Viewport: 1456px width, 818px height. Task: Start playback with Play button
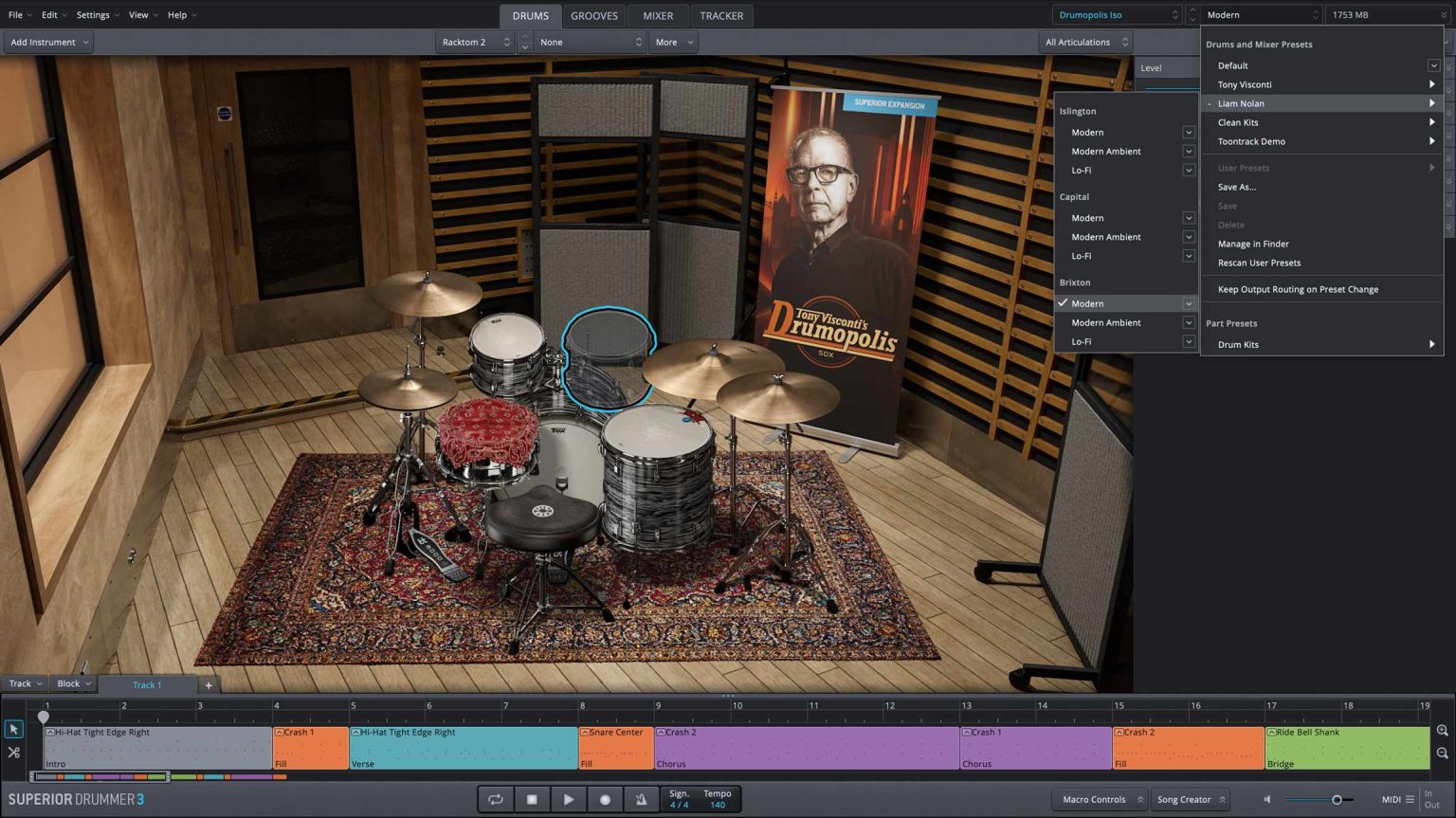click(x=568, y=799)
